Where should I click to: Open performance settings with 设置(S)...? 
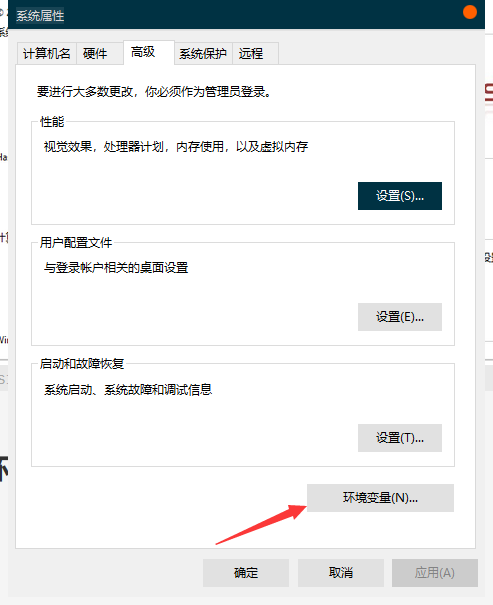400,196
